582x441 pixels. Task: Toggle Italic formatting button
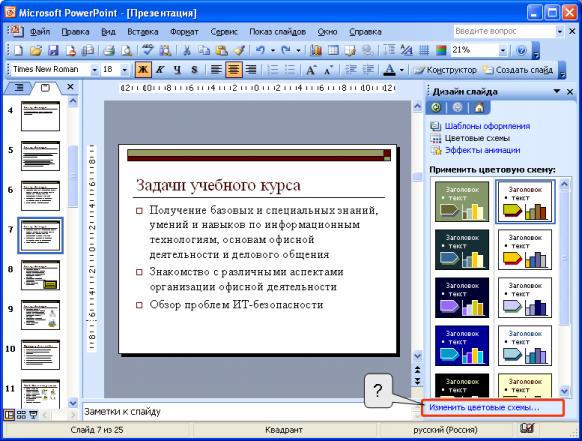tap(160, 70)
